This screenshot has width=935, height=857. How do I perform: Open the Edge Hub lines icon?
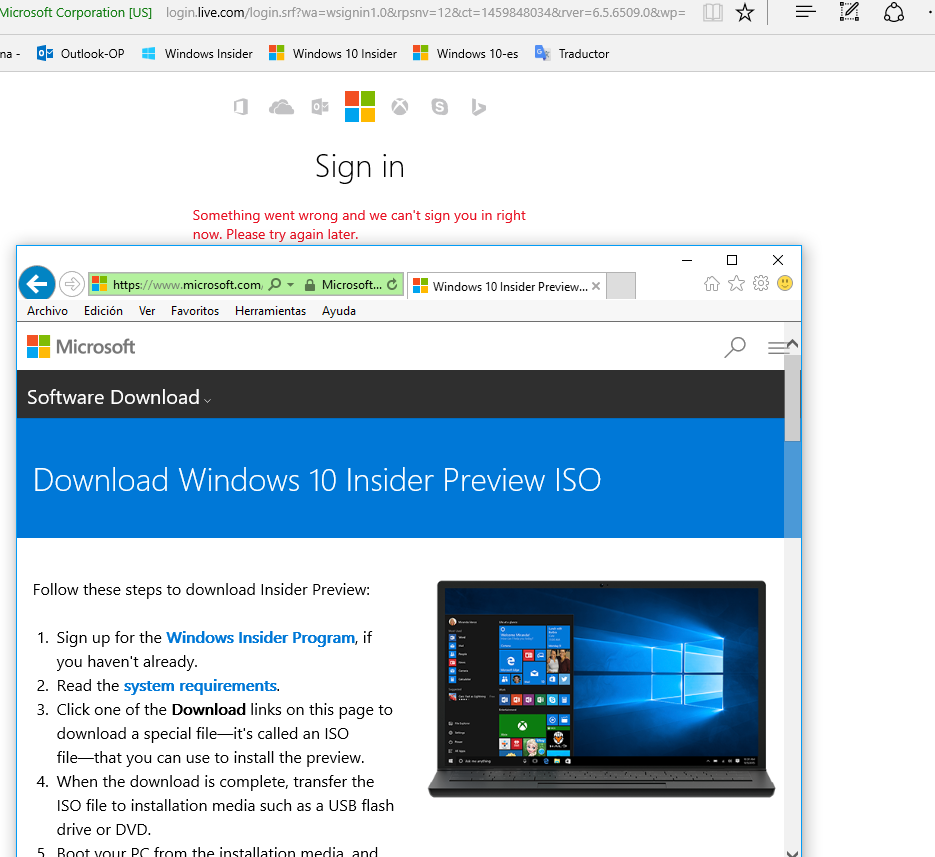tap(806, 12)
